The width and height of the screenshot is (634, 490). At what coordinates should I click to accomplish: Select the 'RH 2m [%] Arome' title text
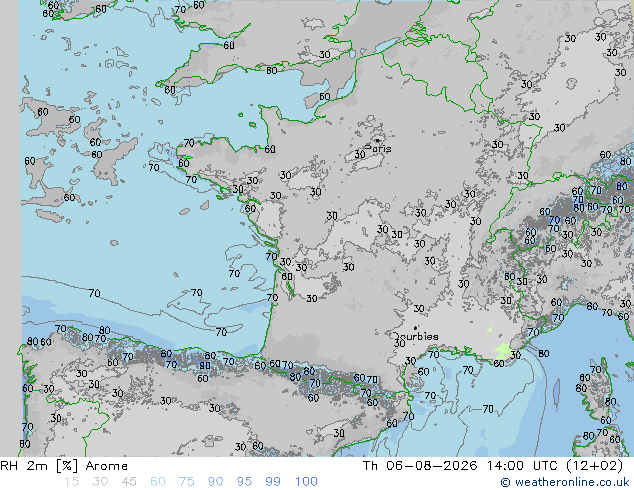64,466
